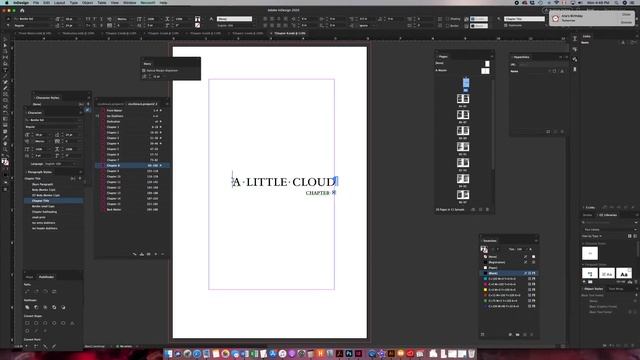Click Print Book icon in Book panel footer

[x=149, y=254]
